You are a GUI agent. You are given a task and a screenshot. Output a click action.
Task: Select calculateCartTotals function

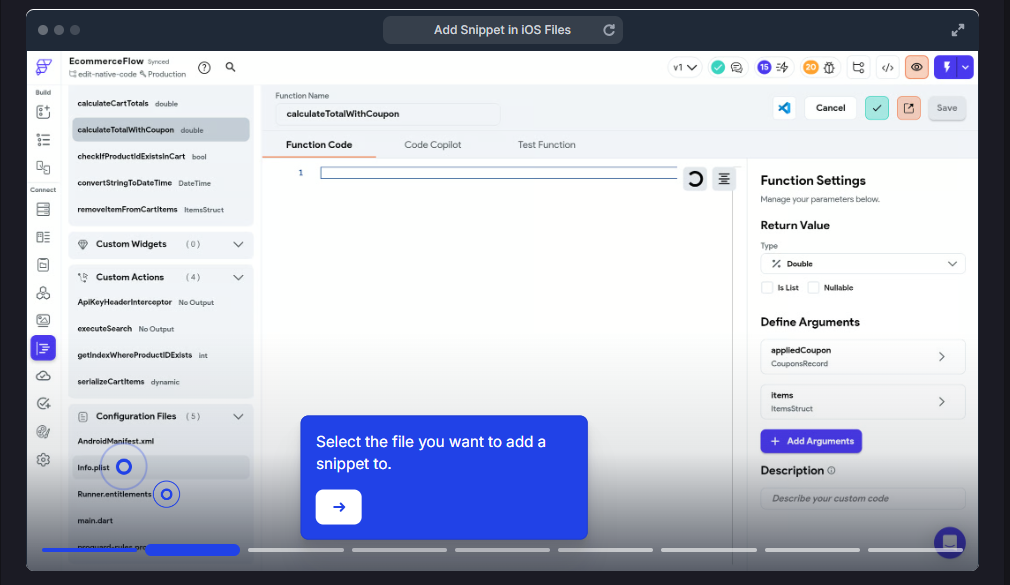[x=160, y=103]
